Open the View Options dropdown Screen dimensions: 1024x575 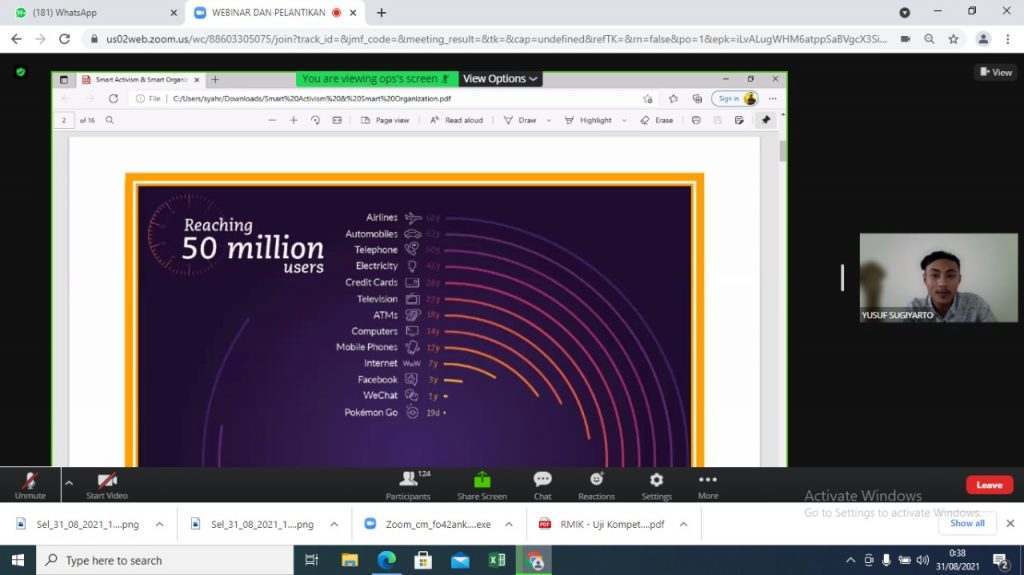(500, 78)
